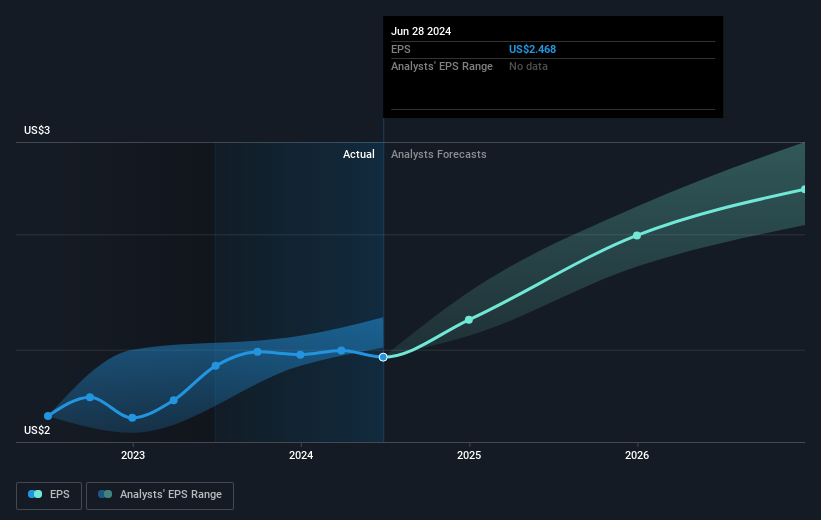
Task: Select the last forecast point at right edge
Action: [804, 190]
